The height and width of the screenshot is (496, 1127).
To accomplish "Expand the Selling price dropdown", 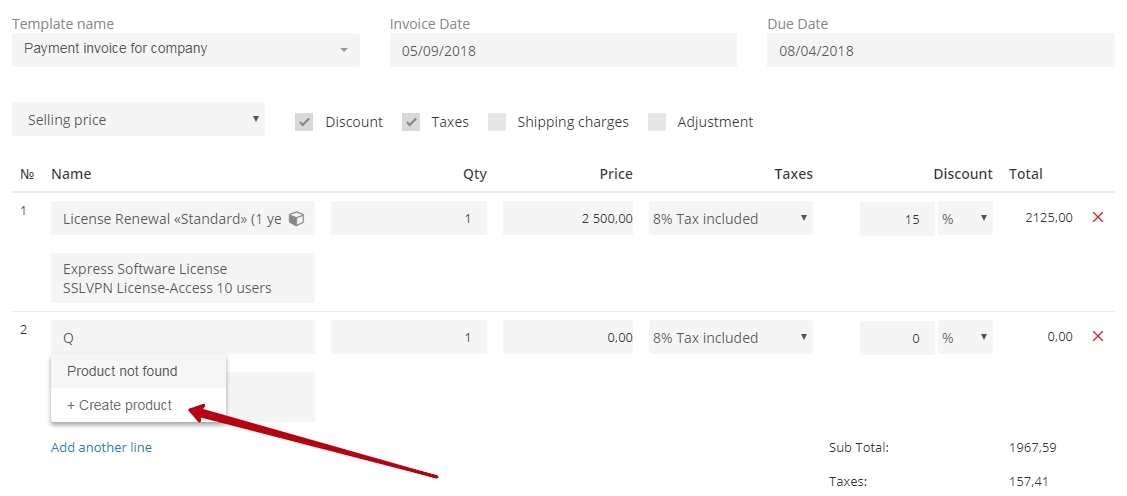I will tap(139, 119).
